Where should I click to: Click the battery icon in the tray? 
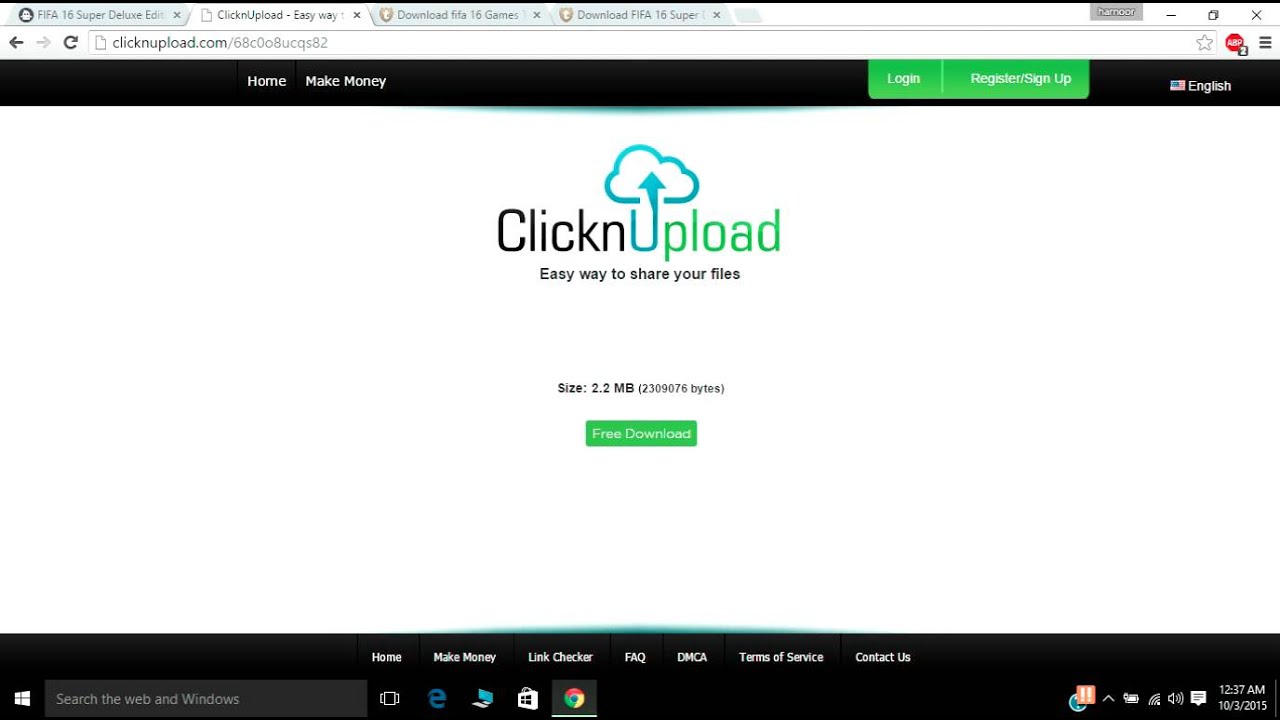pyautogui.click(x=1131, y=699)
